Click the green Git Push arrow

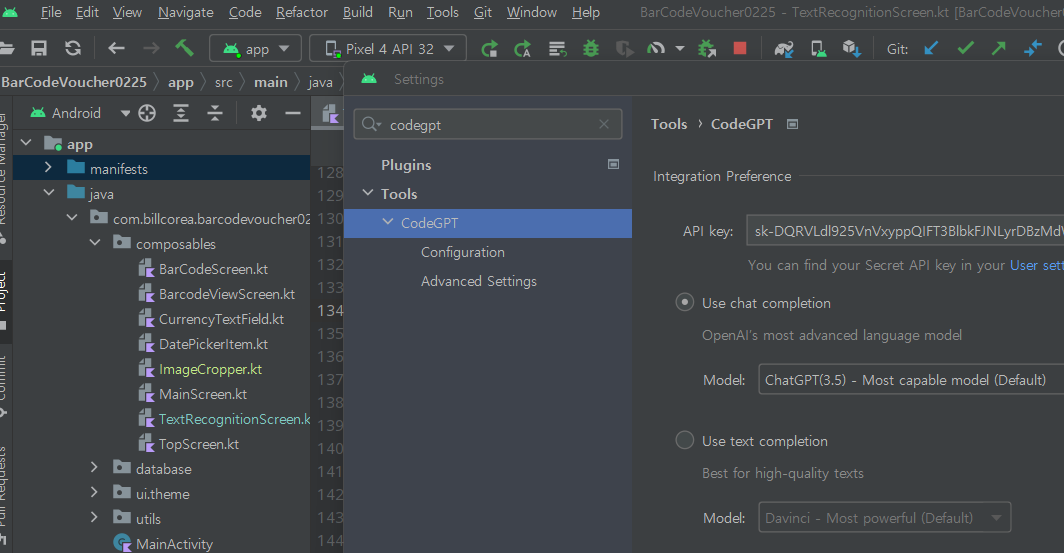point(999,48)
